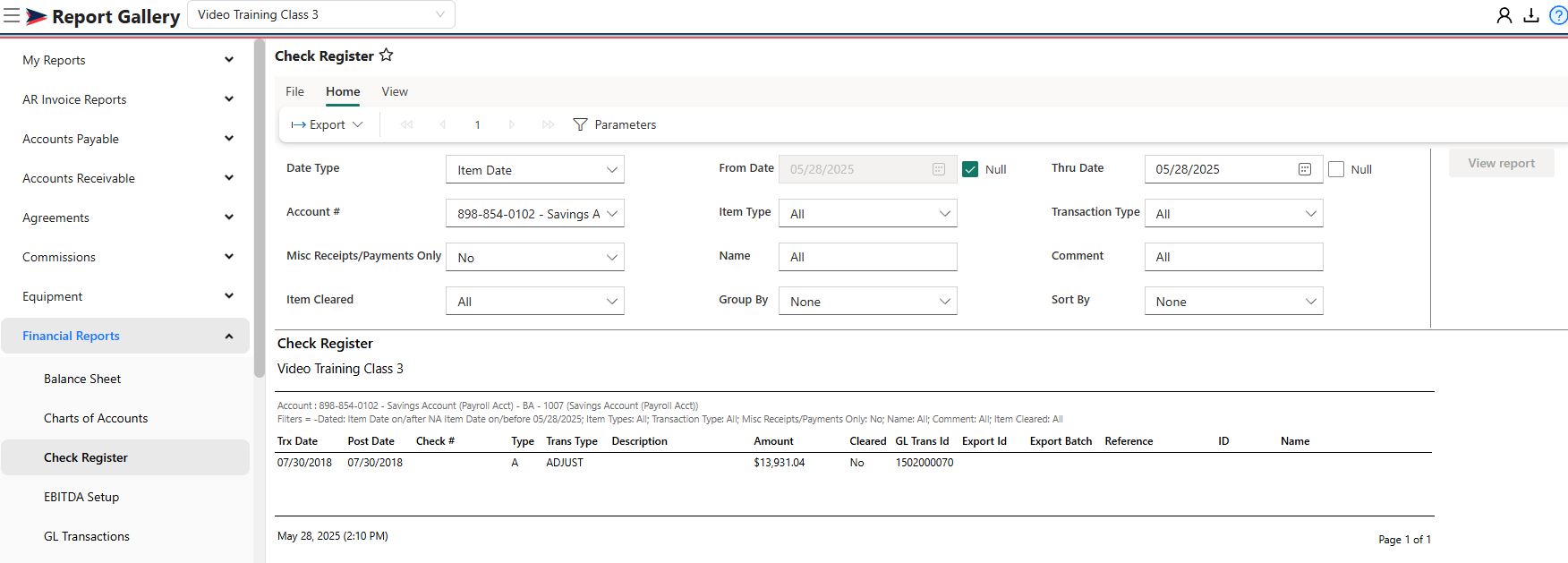The width and height of the screenshot is (1568, 563).
Task: Expand Agreements section
Action: [x=125, y=218]
